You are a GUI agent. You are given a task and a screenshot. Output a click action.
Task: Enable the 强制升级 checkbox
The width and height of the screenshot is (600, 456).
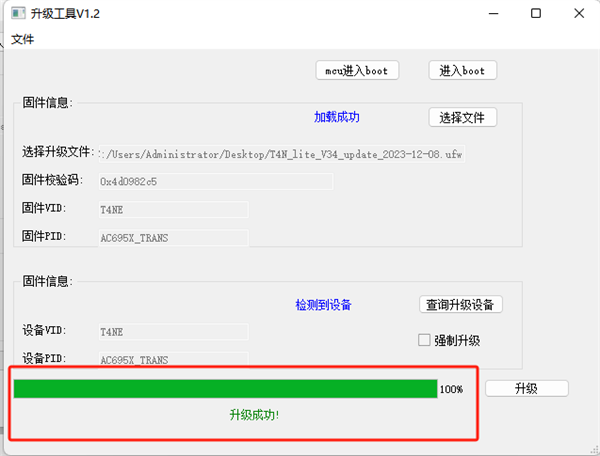point(424,340)
